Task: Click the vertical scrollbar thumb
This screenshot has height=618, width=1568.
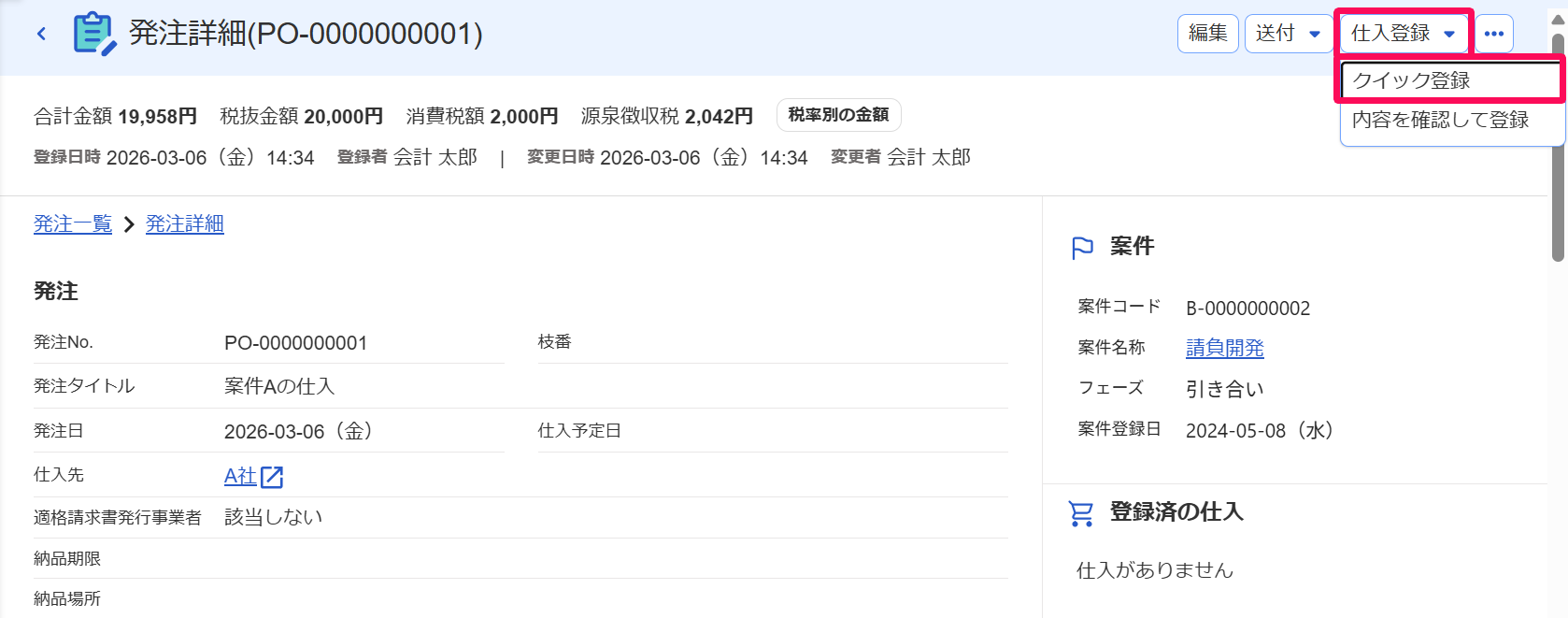Action: point(1558,148)
